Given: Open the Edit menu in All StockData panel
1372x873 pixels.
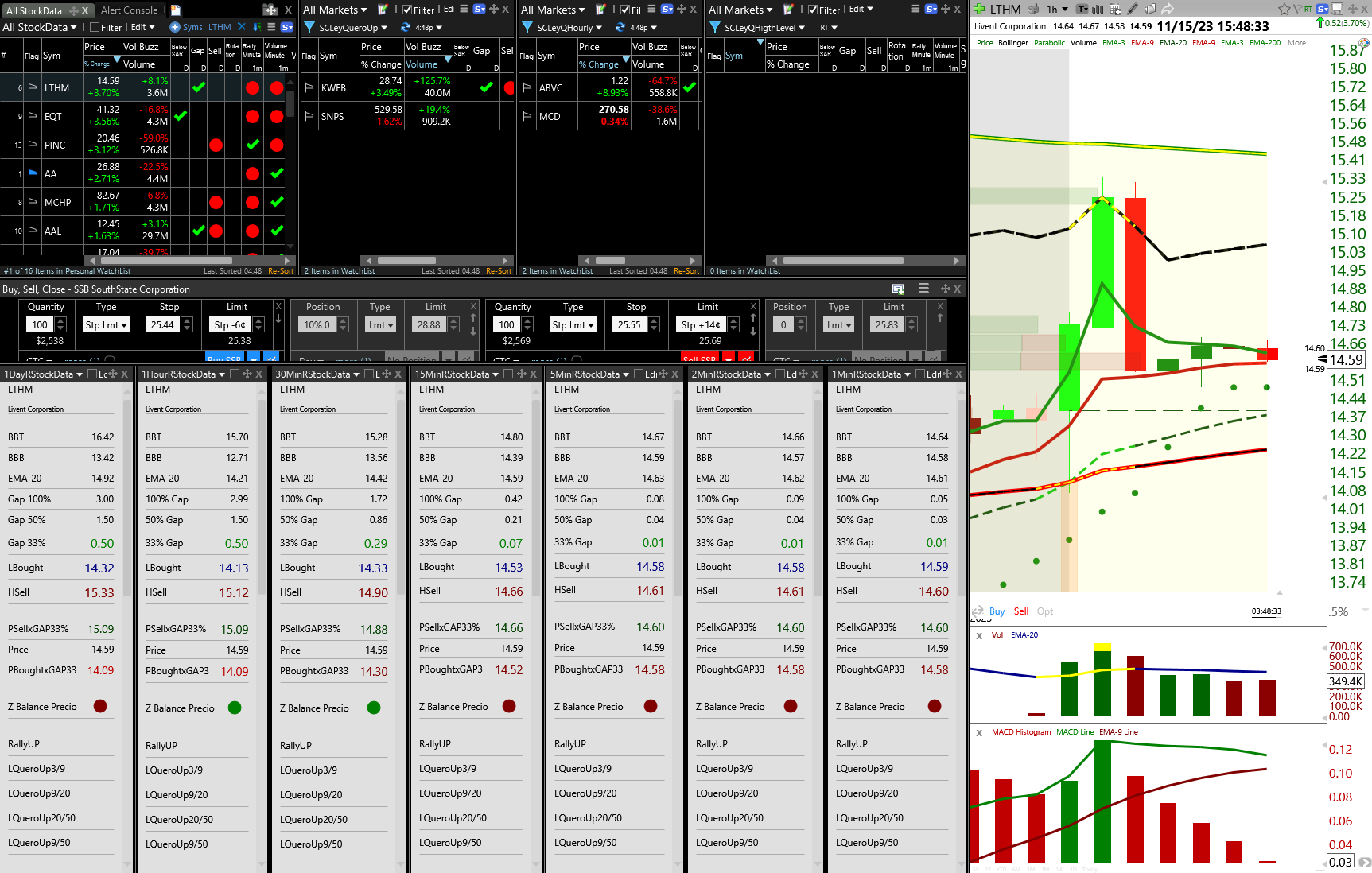Looking at the screenshot, I should [x=142, y=27].
